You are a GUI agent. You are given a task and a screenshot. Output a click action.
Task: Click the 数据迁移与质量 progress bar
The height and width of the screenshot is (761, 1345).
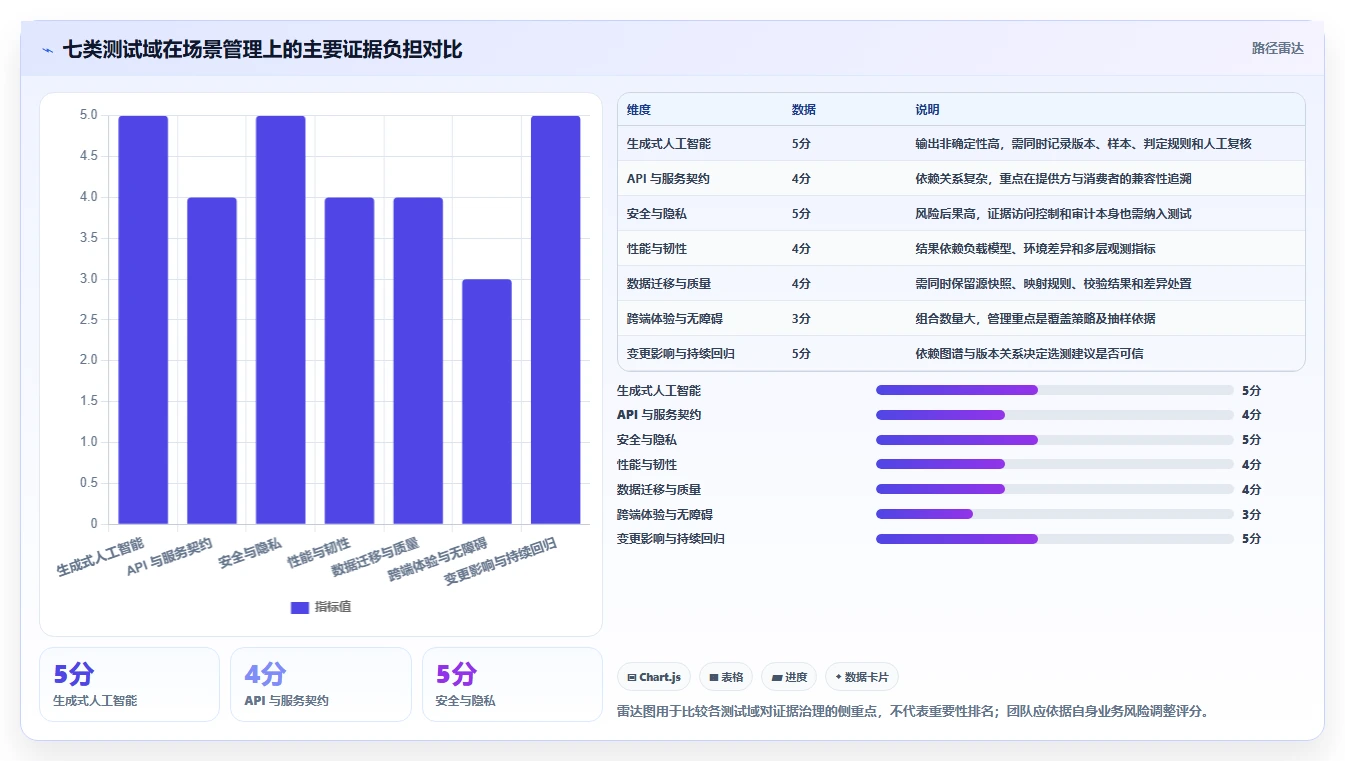tap(1055, 489)
